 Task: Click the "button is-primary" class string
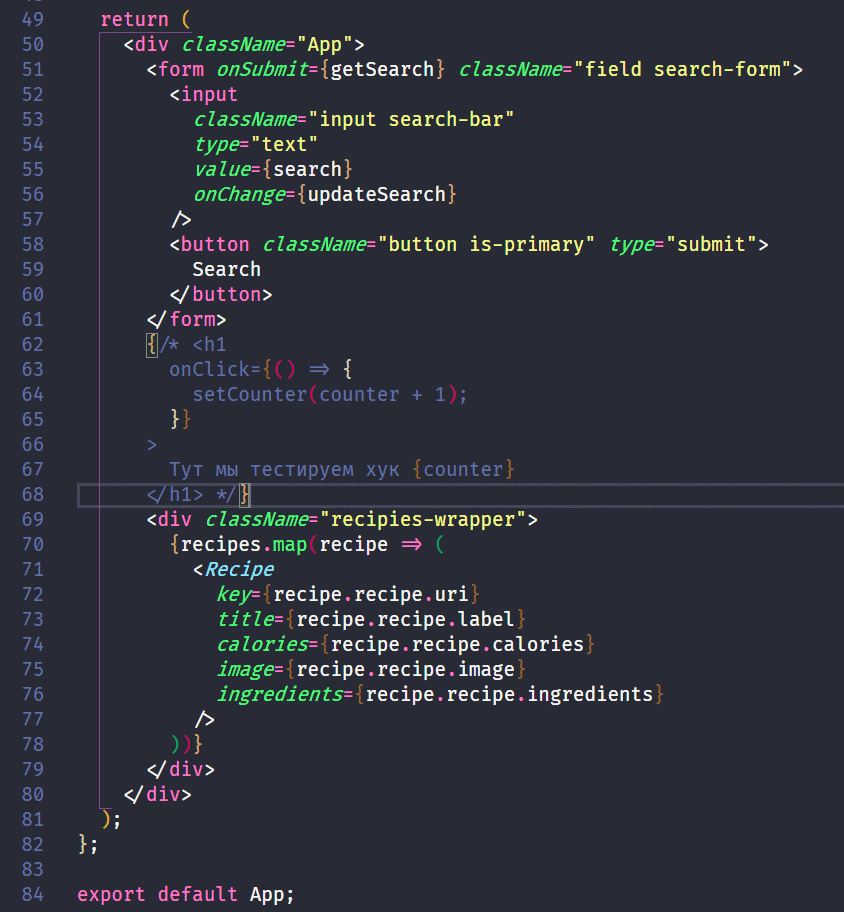[x=486, y=244]
